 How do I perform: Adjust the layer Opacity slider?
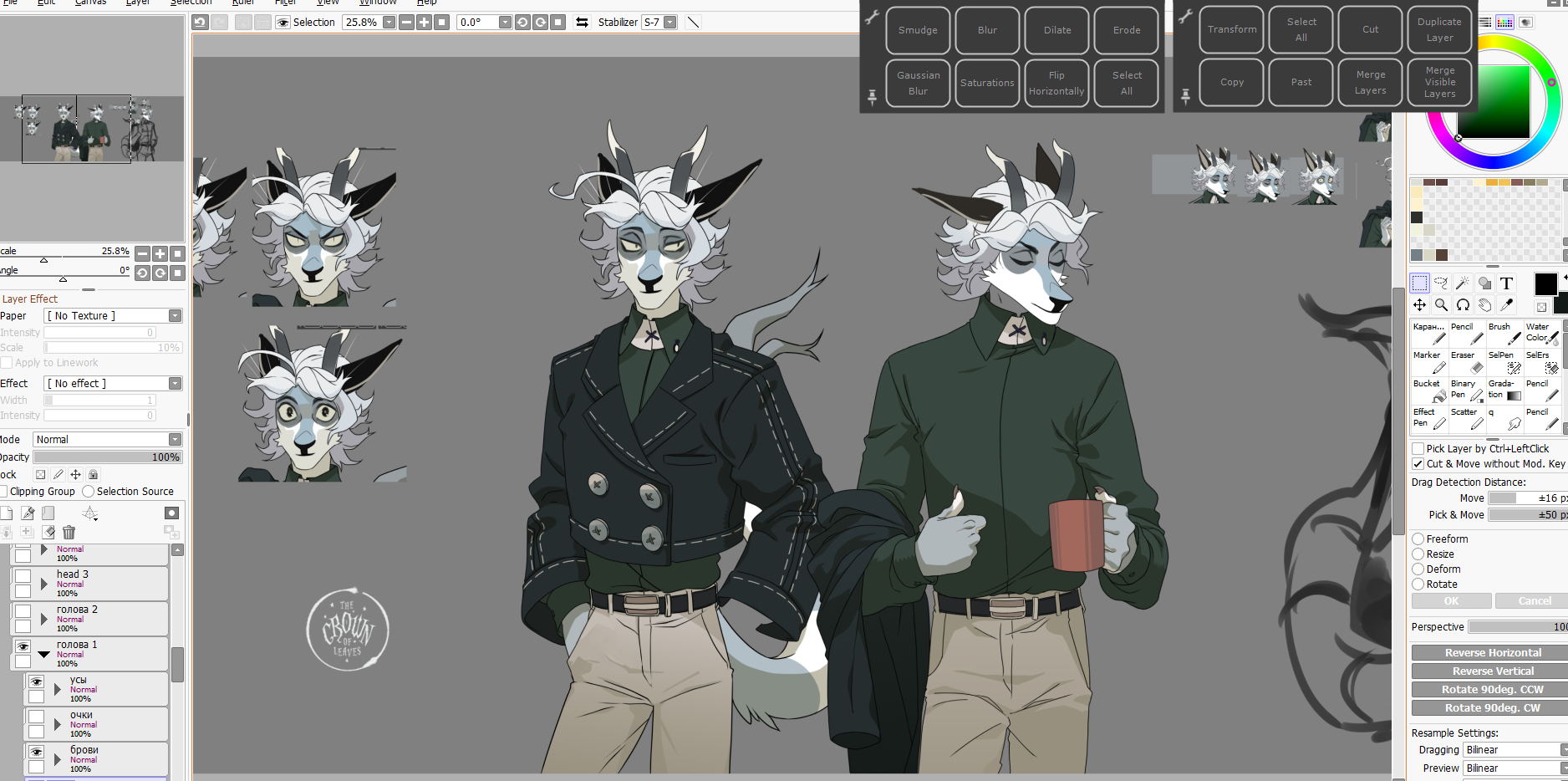[107, 457]
